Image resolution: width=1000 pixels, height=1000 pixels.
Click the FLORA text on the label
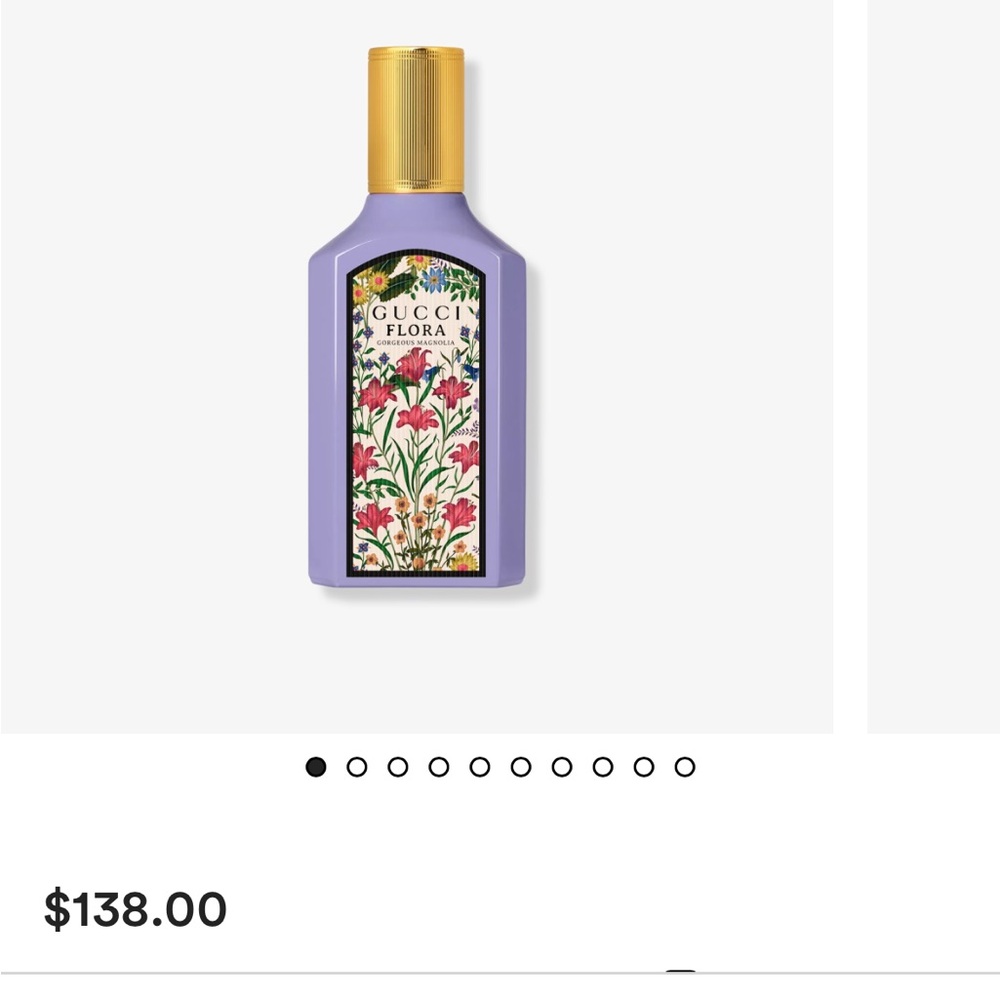(x=415, y=330)
